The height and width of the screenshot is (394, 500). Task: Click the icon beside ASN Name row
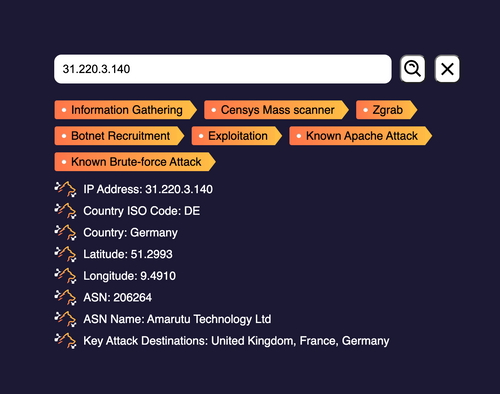click(65, 319)
